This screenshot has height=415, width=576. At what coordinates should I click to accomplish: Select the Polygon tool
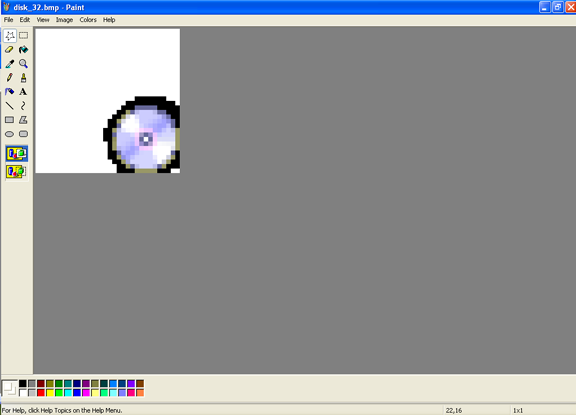[24, 120]
